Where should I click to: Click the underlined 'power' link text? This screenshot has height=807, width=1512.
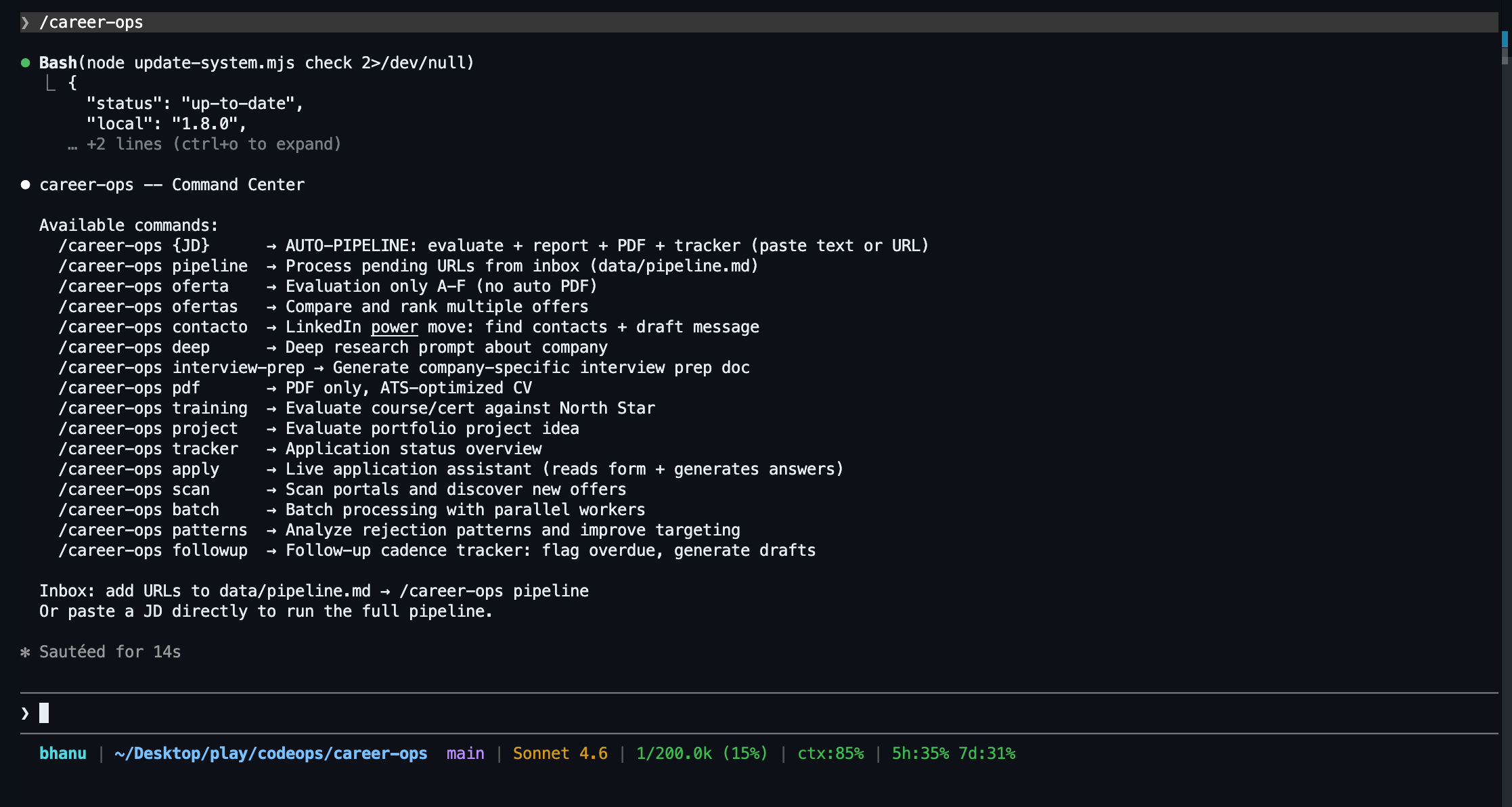395,327
